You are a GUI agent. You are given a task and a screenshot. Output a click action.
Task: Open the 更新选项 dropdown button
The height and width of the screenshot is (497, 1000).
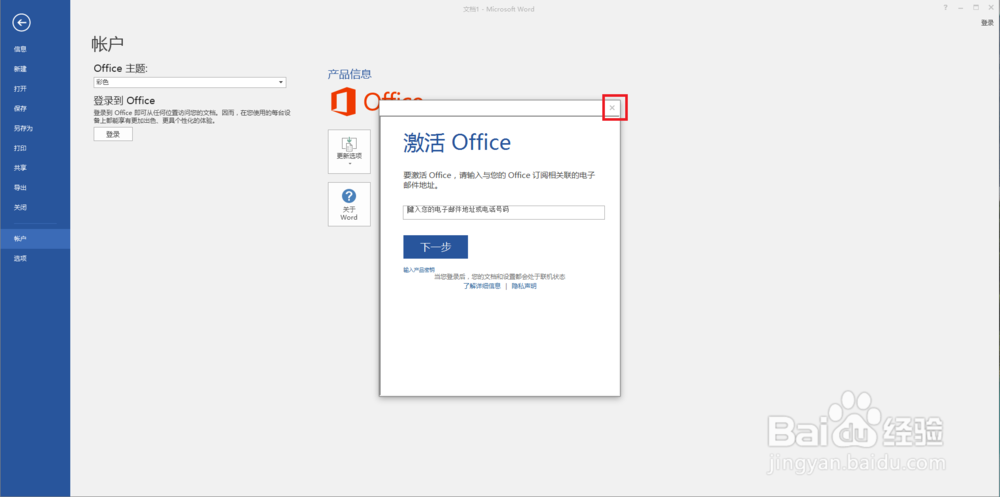tap(349, 151)
